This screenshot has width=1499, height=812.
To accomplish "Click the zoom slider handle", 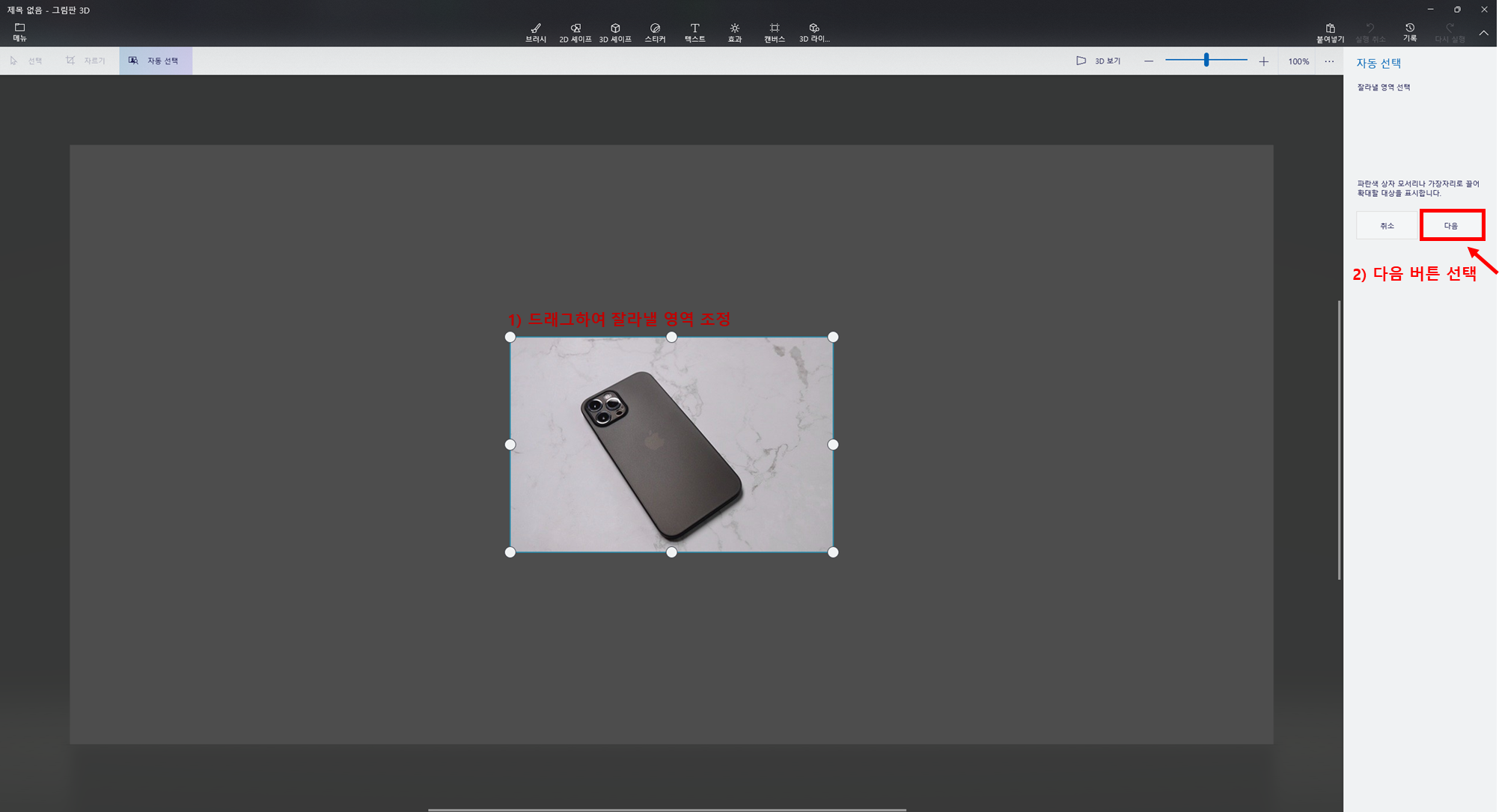I will click(1206, 60).
